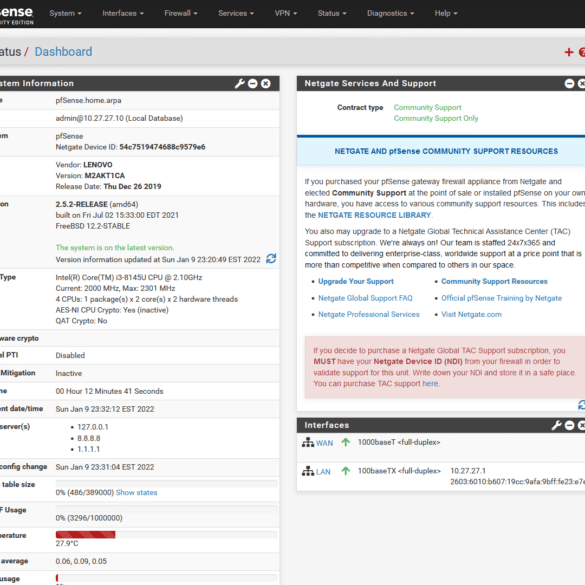Open Community Support Resources link
585x585 pixels.
coord(494,281)
